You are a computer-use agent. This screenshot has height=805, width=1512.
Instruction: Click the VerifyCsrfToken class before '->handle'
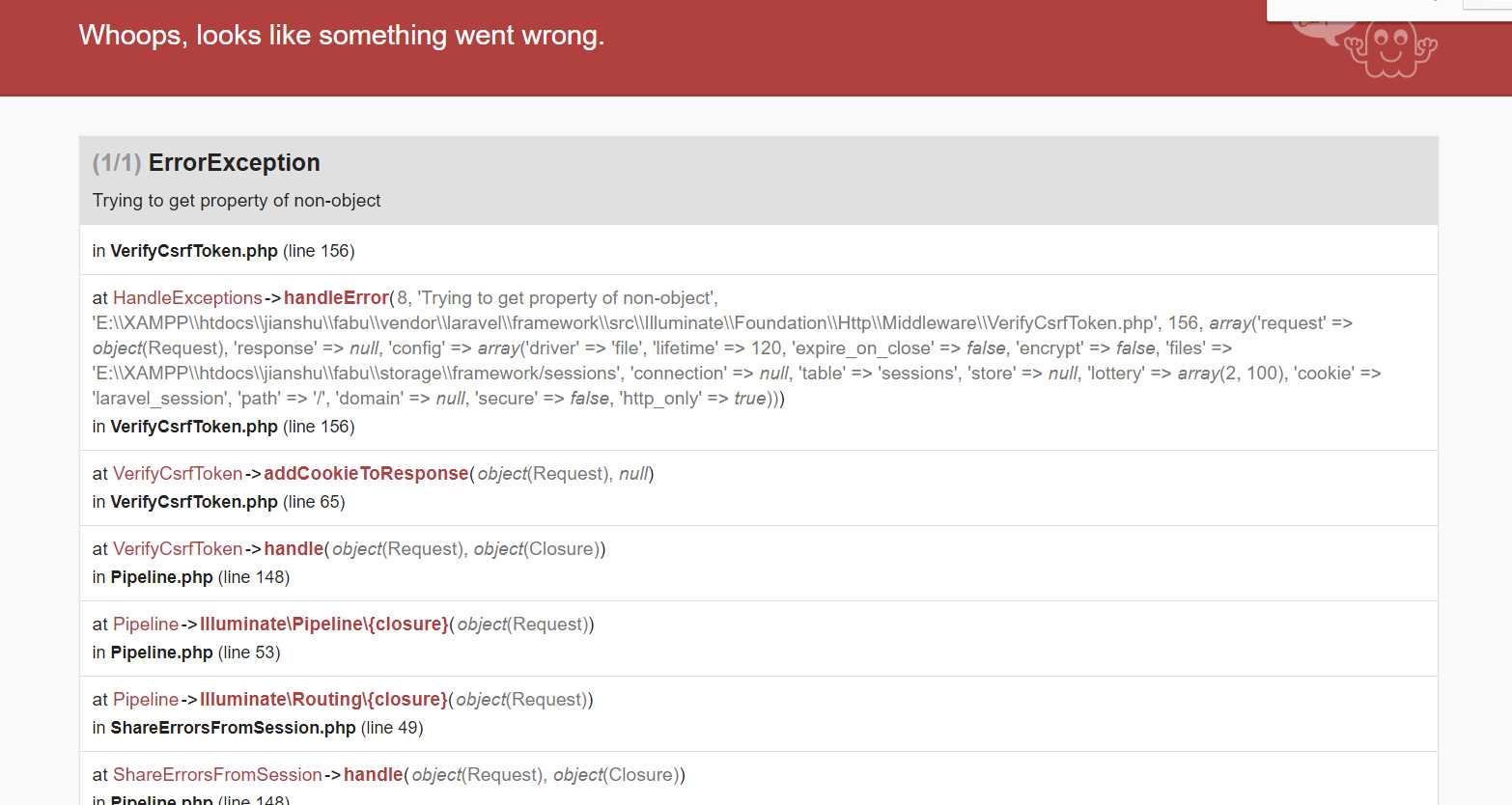(x=178, y=549)
